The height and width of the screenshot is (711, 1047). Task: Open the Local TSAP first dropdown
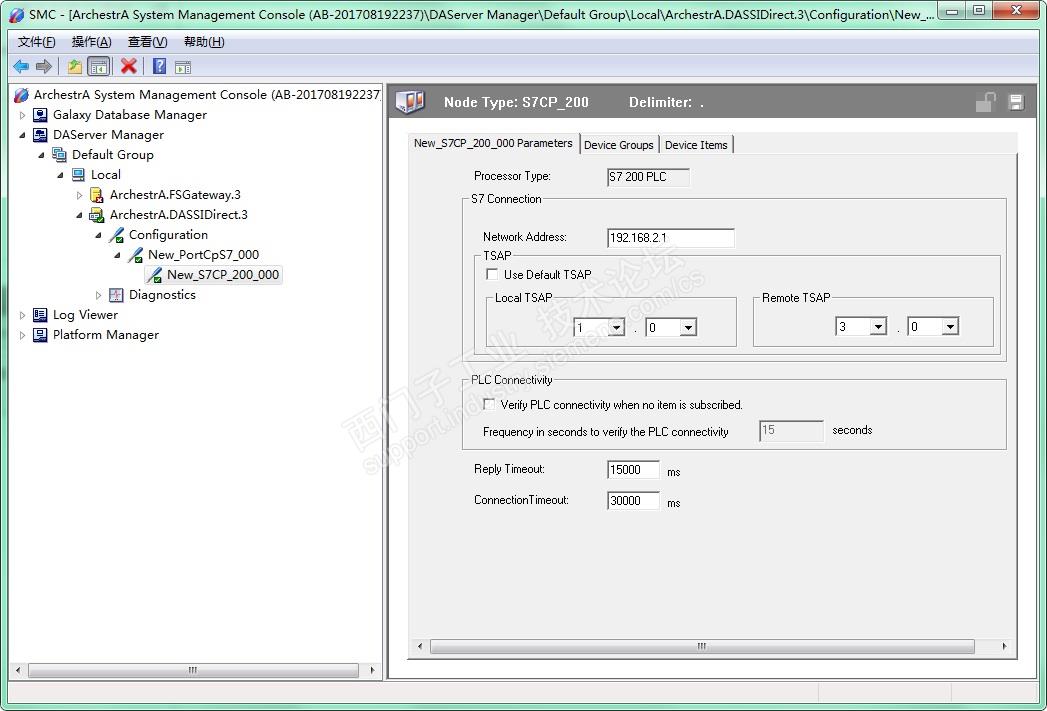(616, 327)
